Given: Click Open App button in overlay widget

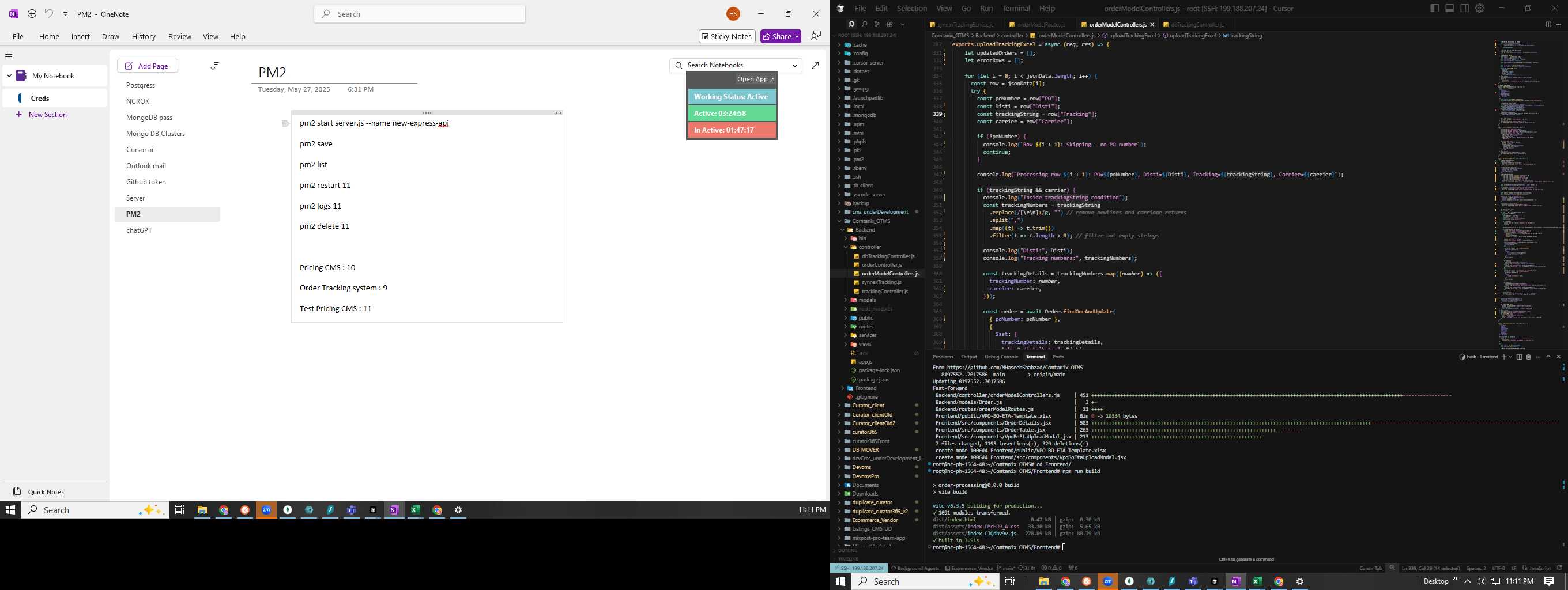Looking at the screenshot, I should tap(755, 79).
